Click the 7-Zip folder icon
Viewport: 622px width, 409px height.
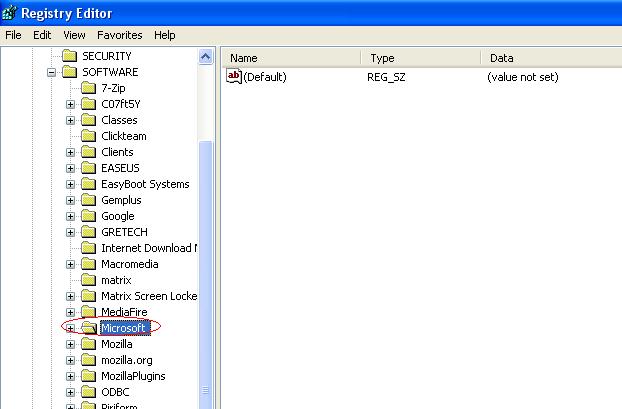[x=88, y=88]
